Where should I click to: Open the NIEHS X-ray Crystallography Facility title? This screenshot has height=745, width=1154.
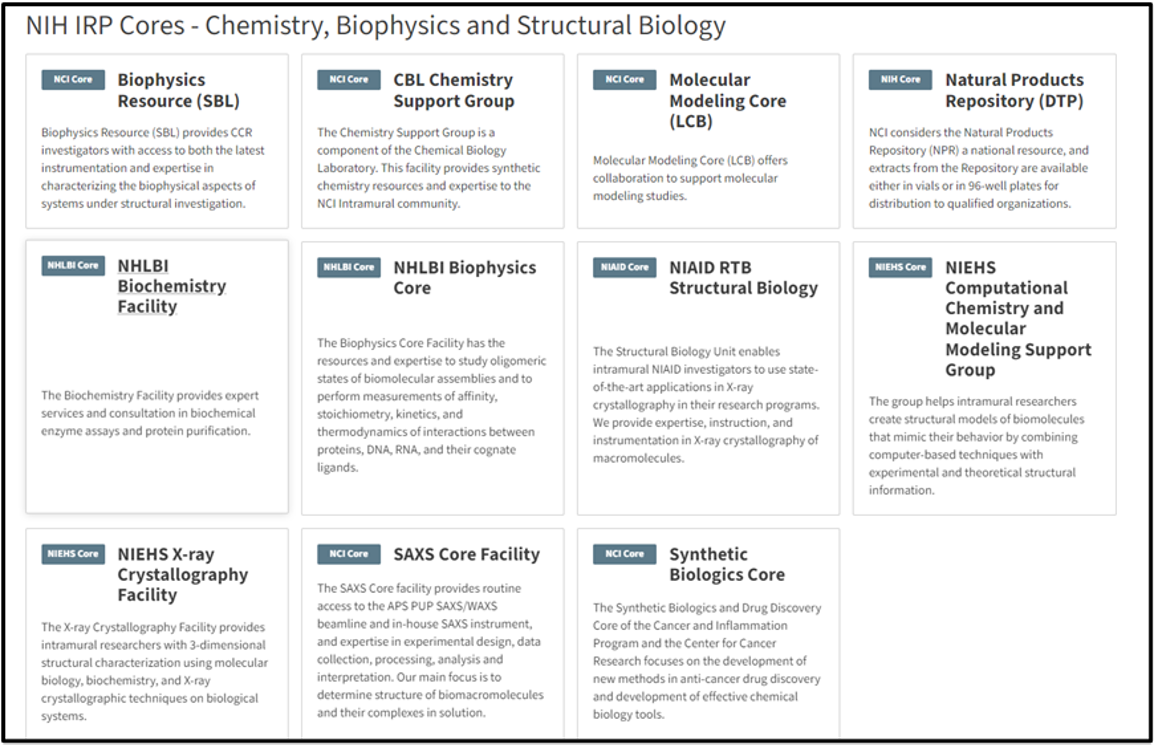click(x=182, y=574)
